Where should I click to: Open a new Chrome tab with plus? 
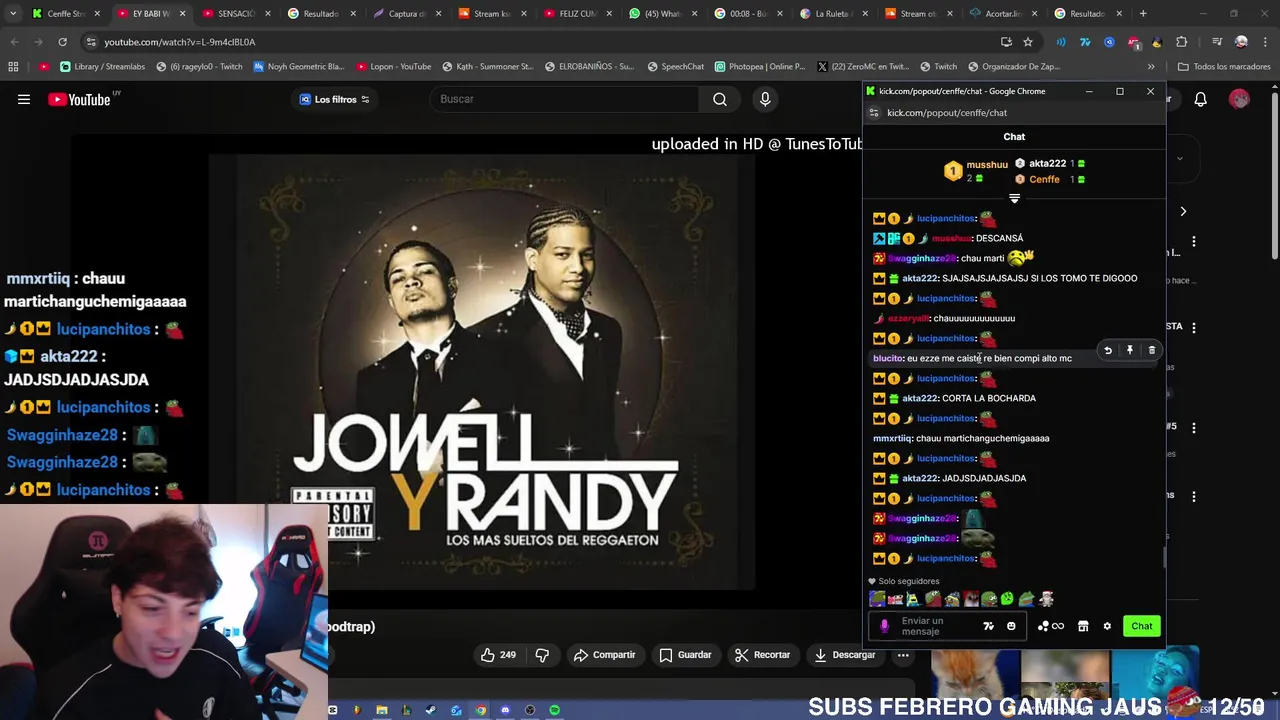point(1144,14)
